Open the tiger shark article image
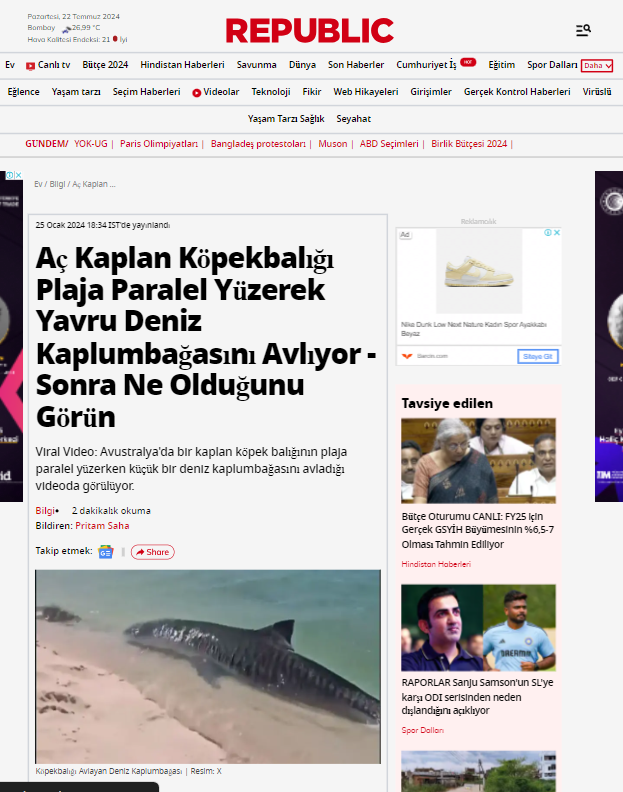 (x=208, y=666)
